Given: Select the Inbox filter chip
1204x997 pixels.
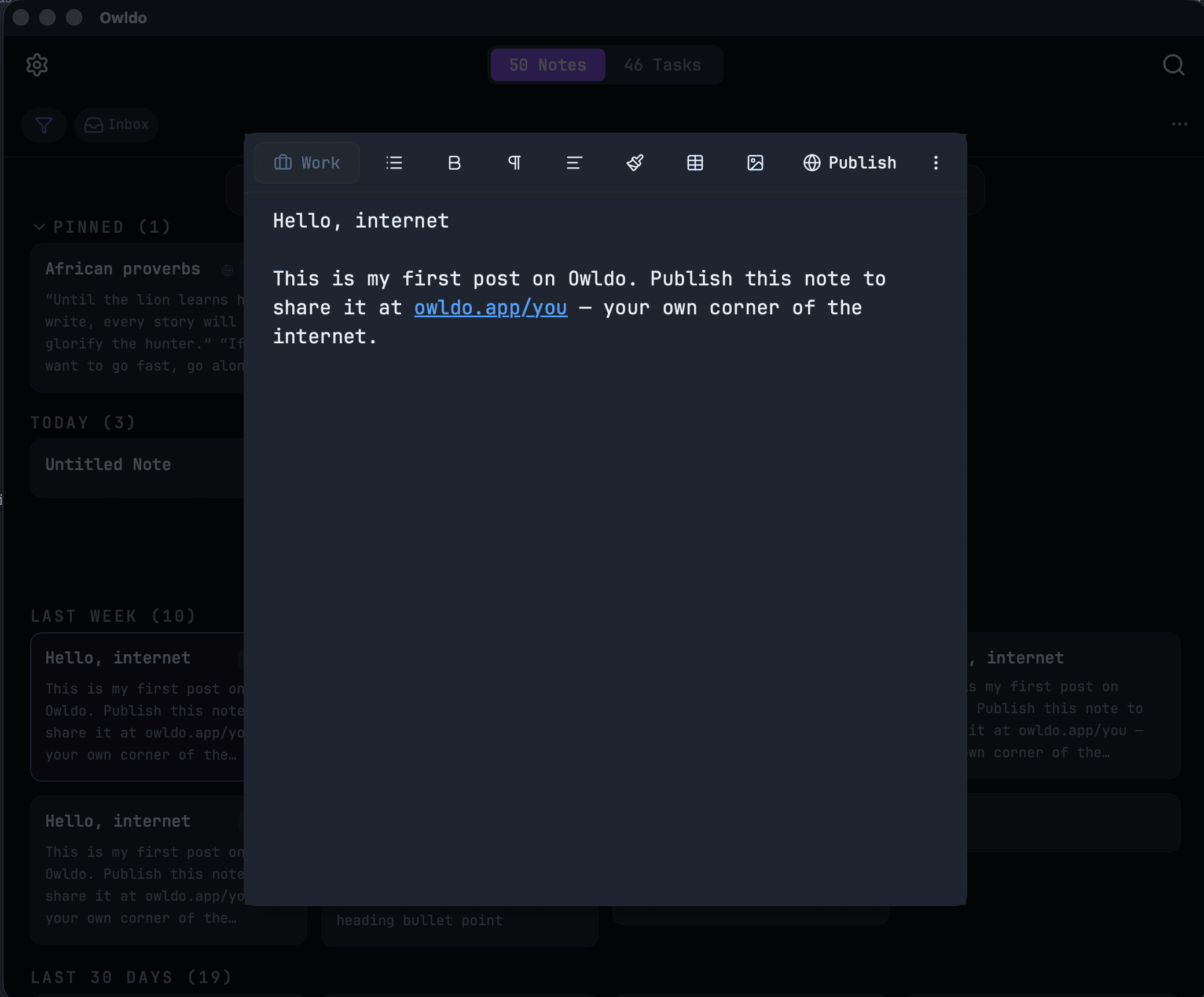Looking at the screenshot, I should coord(116,124).
